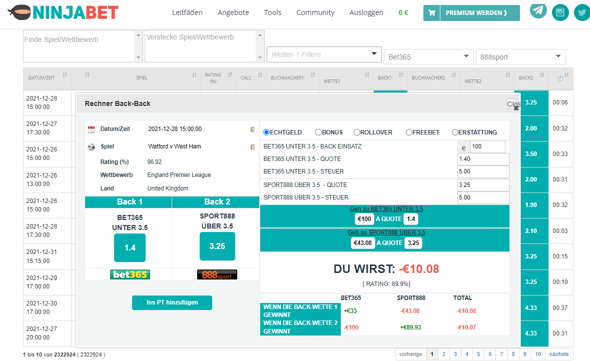
Task: Open the Twitter profile icon
Action: 582,12
